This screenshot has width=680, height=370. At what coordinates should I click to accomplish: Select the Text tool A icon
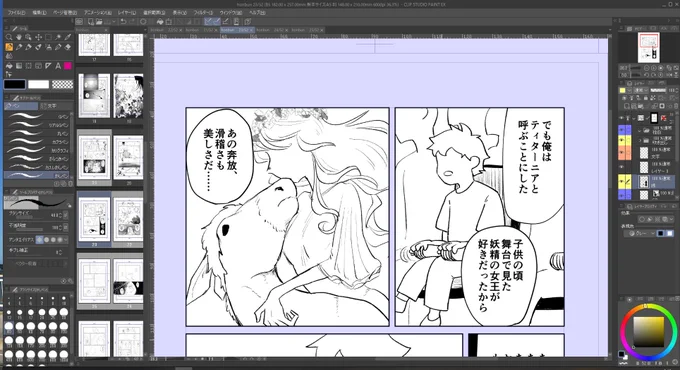tap(58, 65)
